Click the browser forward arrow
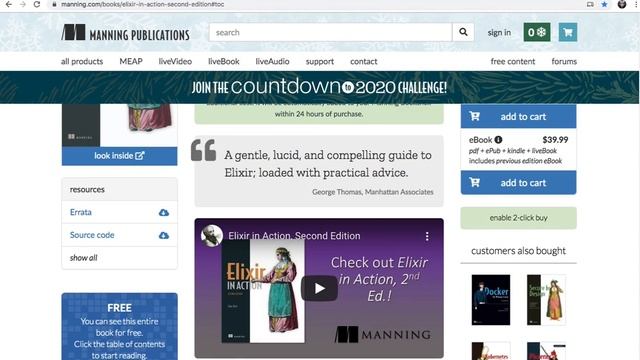The height and width of the screenshot is (360, 640). coord(23,4)
